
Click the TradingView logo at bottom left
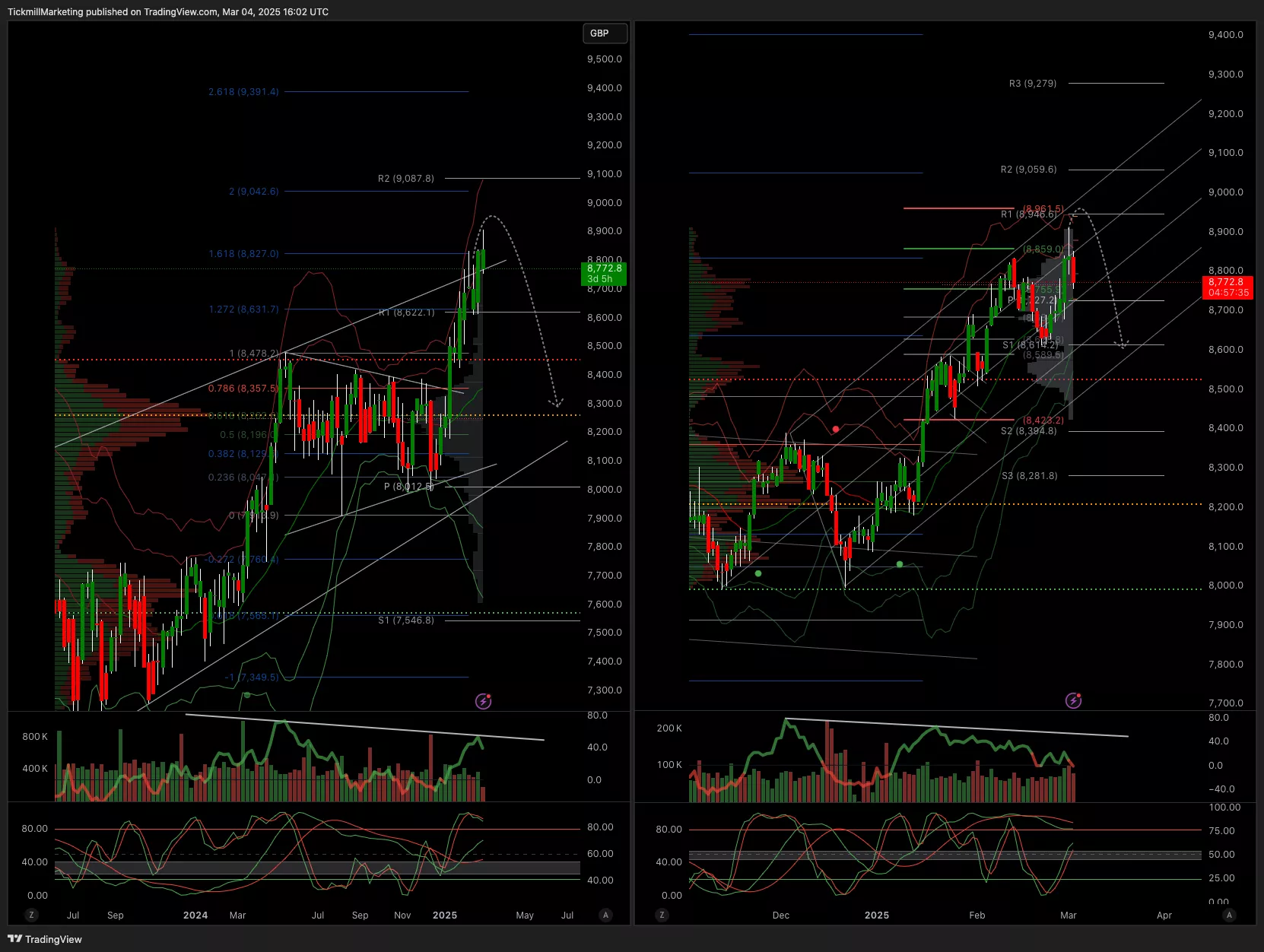[x=45, y=939]
